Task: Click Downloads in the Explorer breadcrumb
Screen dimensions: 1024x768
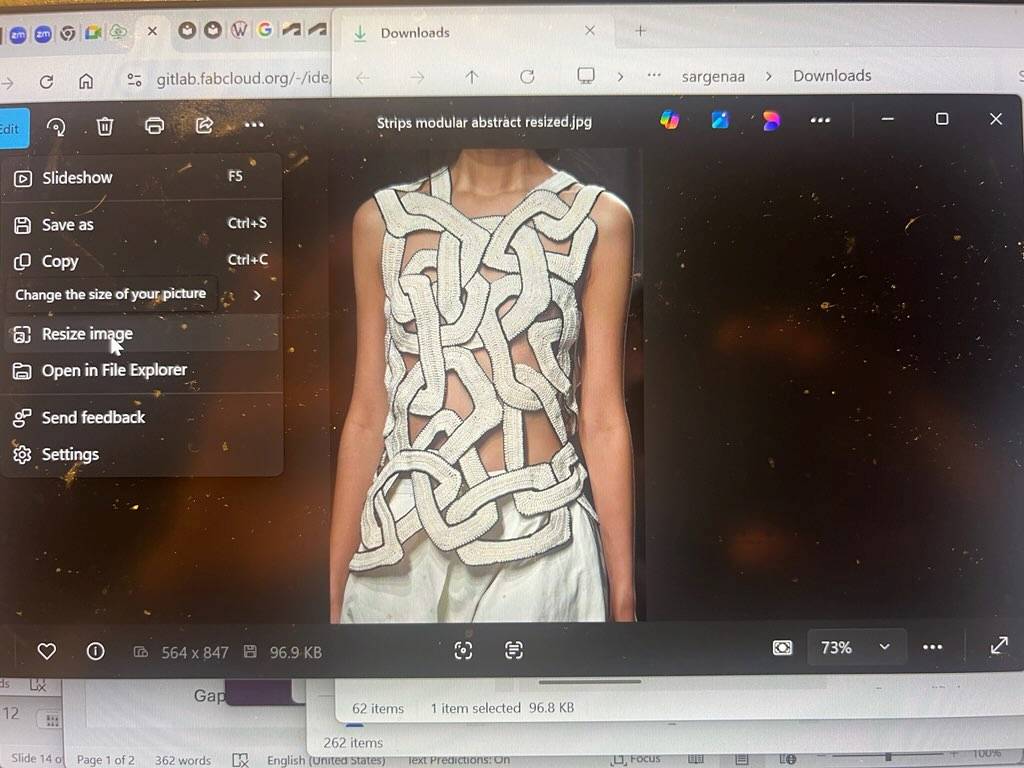Action: pos(831,76)
